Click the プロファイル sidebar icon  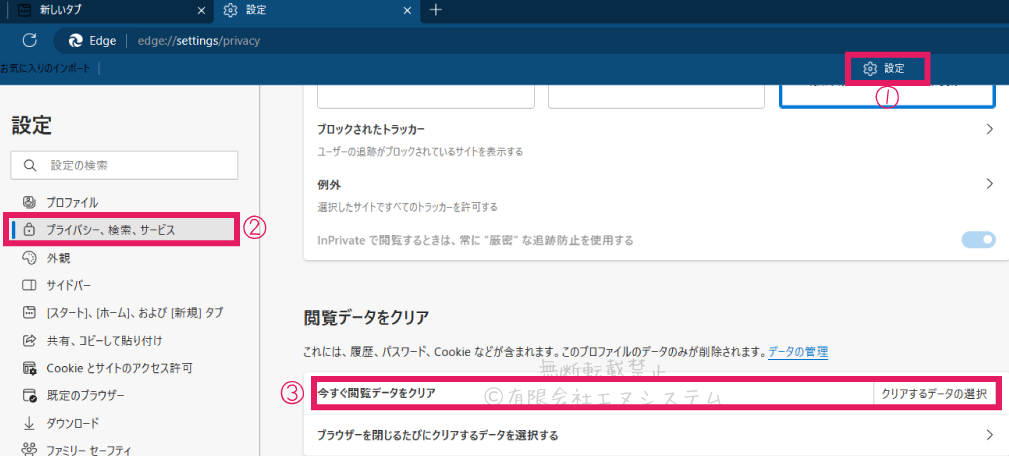(29, 203)
